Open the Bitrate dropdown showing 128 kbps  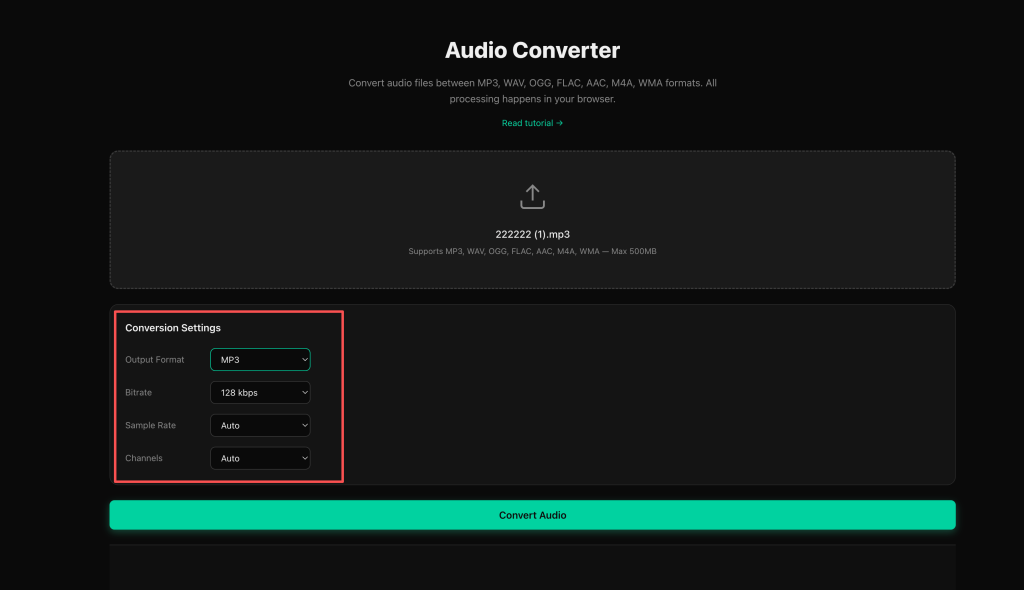pos(260,393)
